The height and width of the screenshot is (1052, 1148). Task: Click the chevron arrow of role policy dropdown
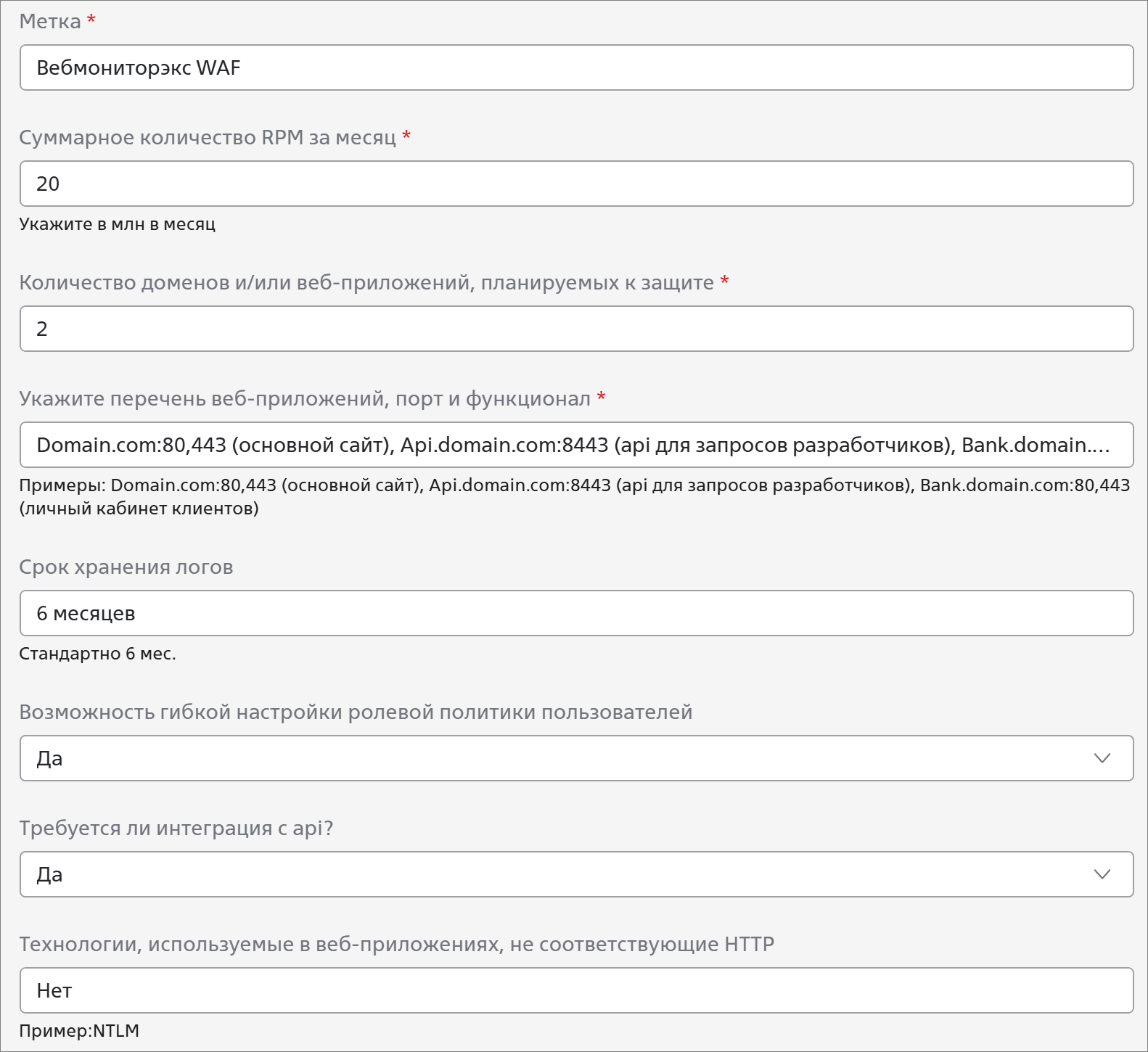1102,758
